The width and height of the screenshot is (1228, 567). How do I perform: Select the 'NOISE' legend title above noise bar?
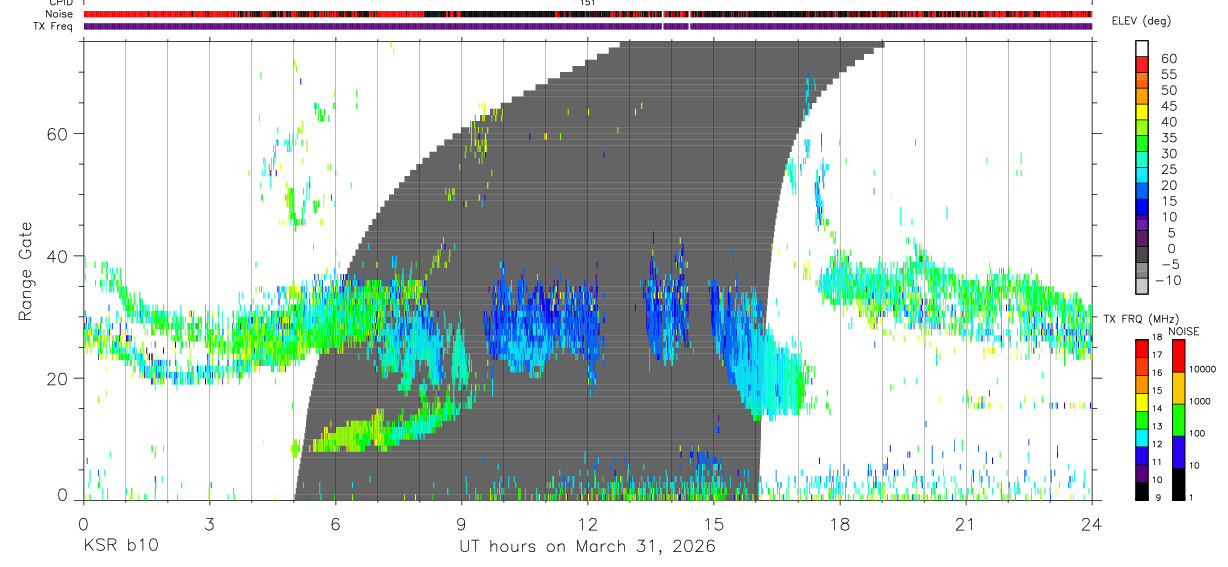[1183, 331]
